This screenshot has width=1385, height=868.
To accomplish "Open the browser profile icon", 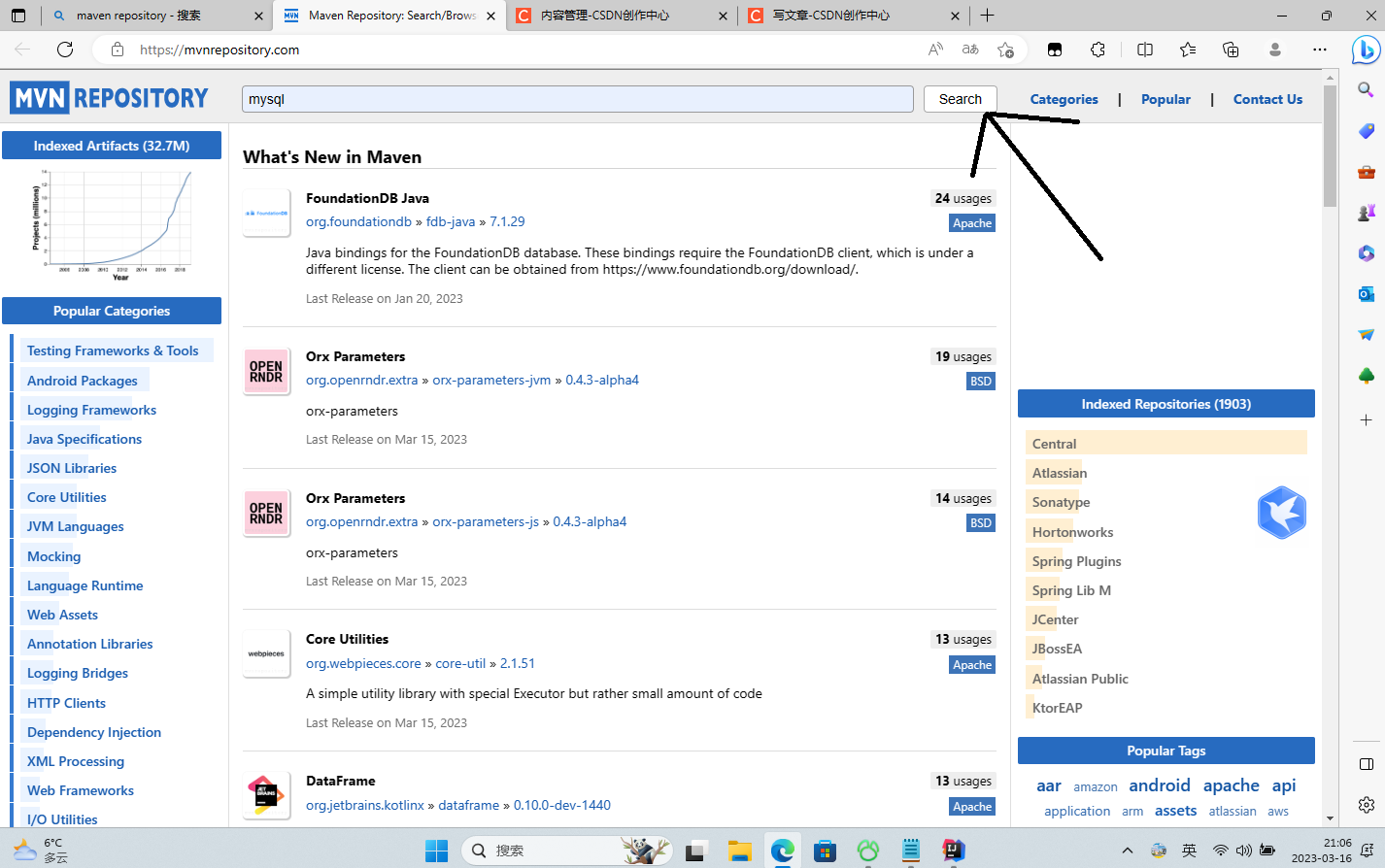I will pyautogui.click(x=1275, y=50).
